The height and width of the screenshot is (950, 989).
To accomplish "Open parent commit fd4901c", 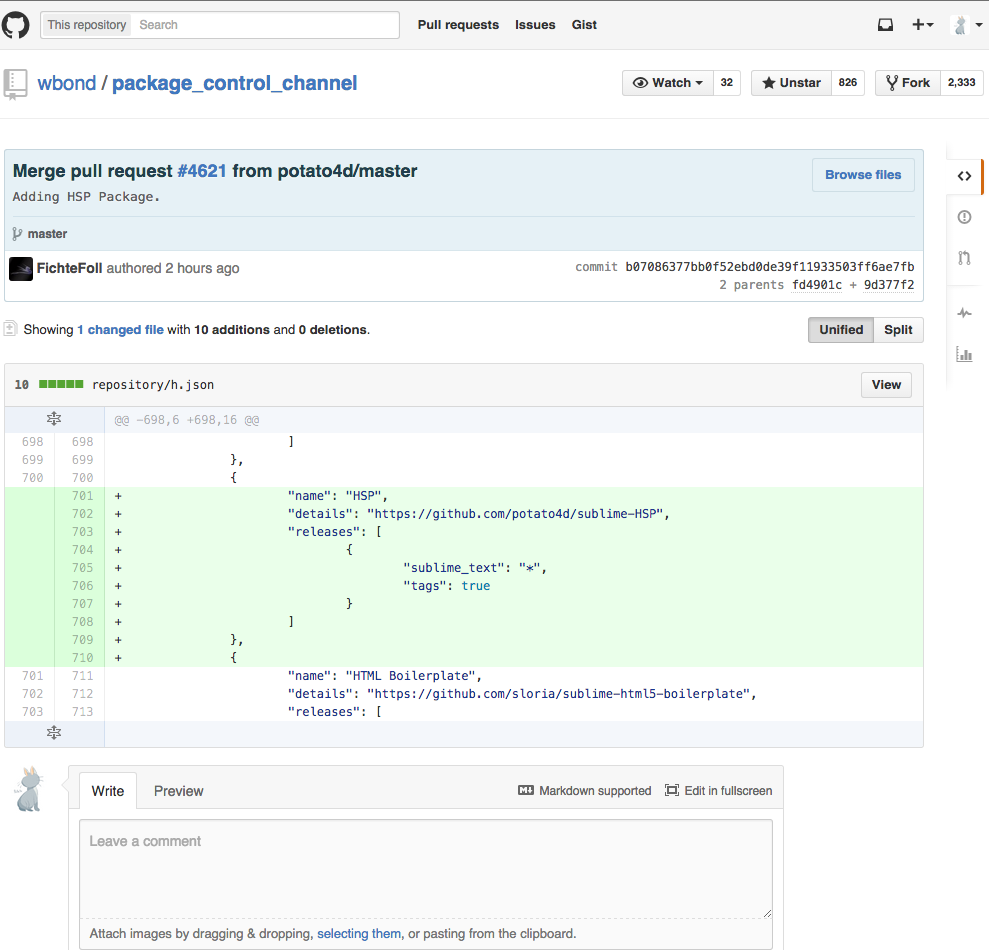I will pos(817,285).
